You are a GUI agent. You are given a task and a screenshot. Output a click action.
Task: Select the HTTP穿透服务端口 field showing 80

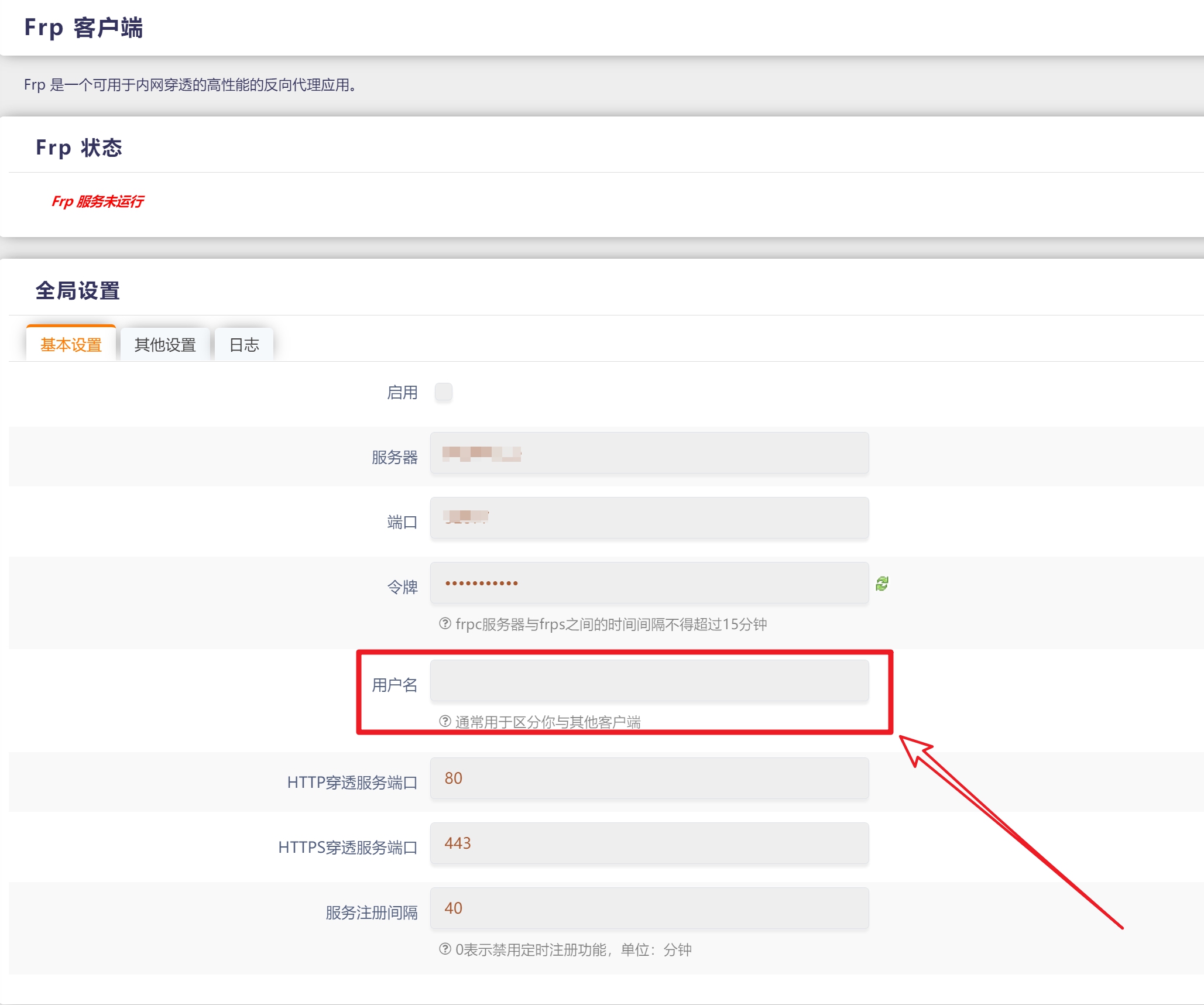pyautogui.click(x=649, y=778)
